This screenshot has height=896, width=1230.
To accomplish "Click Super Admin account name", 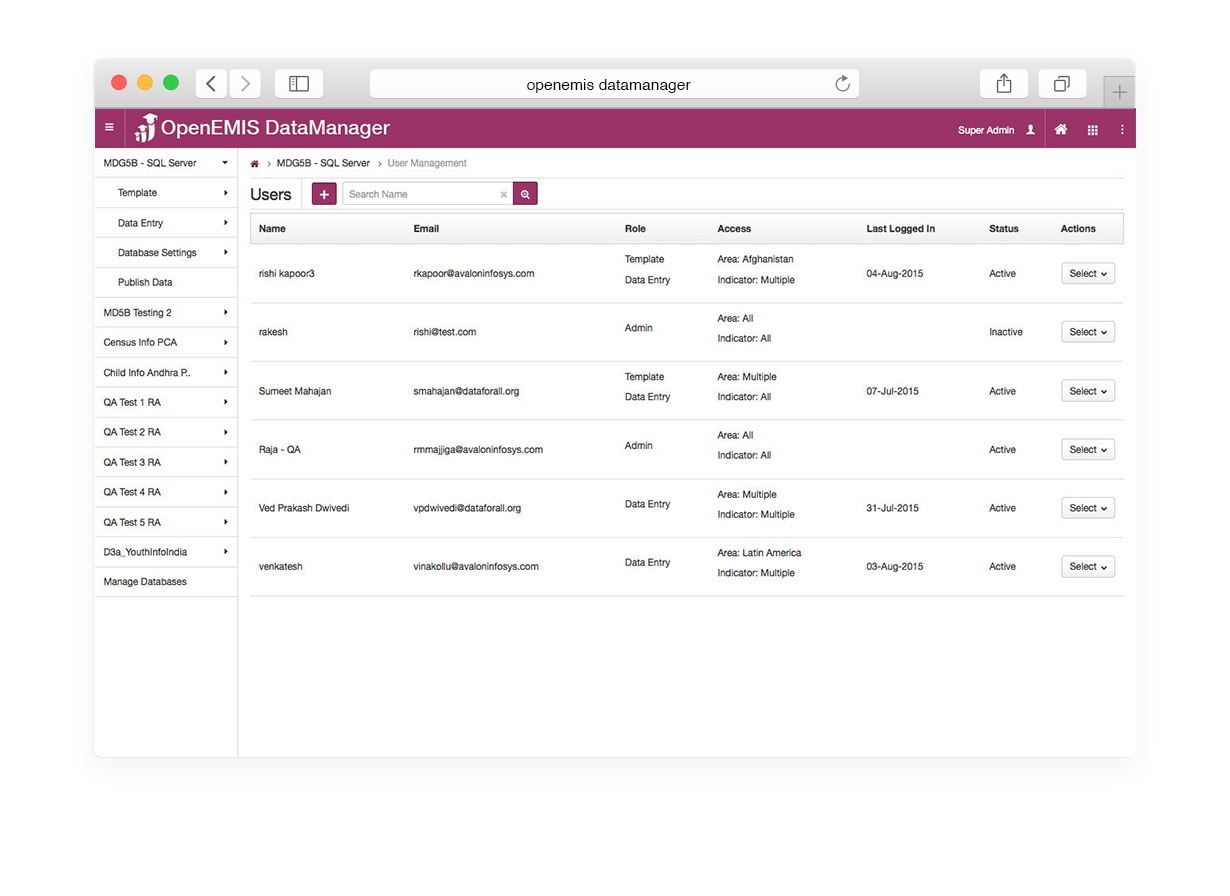I will (x=986, y=130).
